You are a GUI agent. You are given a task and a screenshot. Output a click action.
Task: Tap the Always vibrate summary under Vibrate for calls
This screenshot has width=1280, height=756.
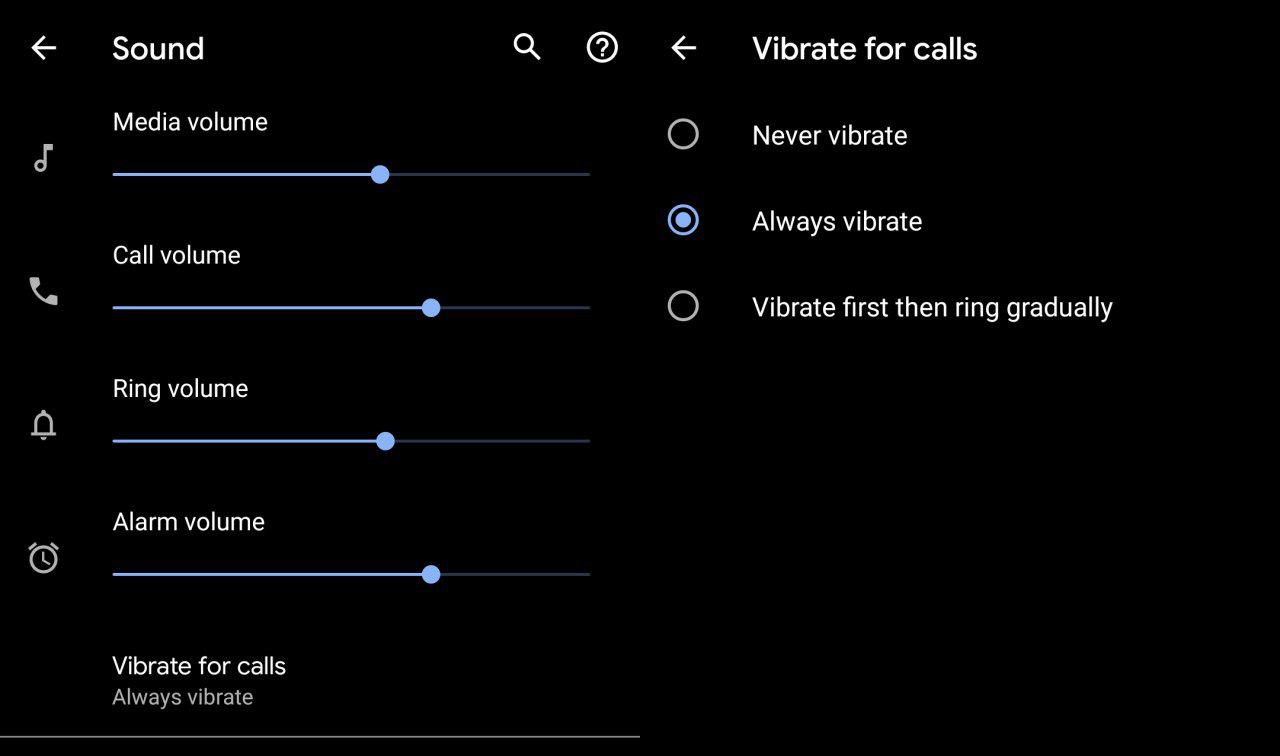pos(183,698)
